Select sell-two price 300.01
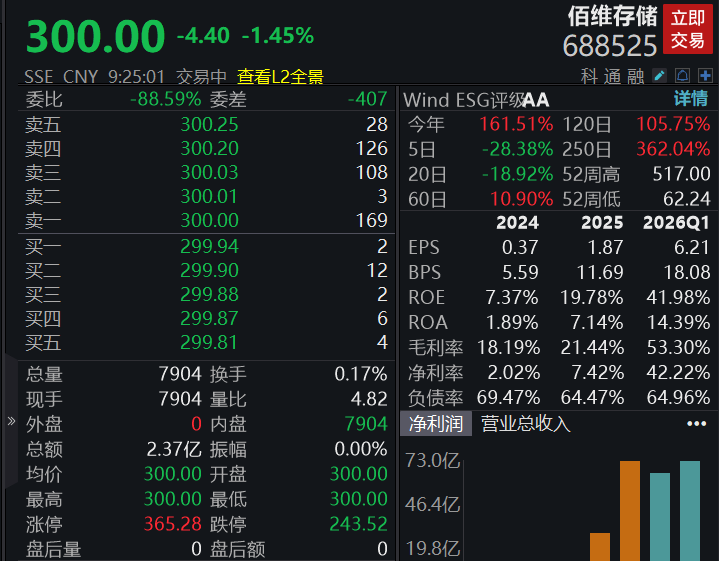 [209, 196]
